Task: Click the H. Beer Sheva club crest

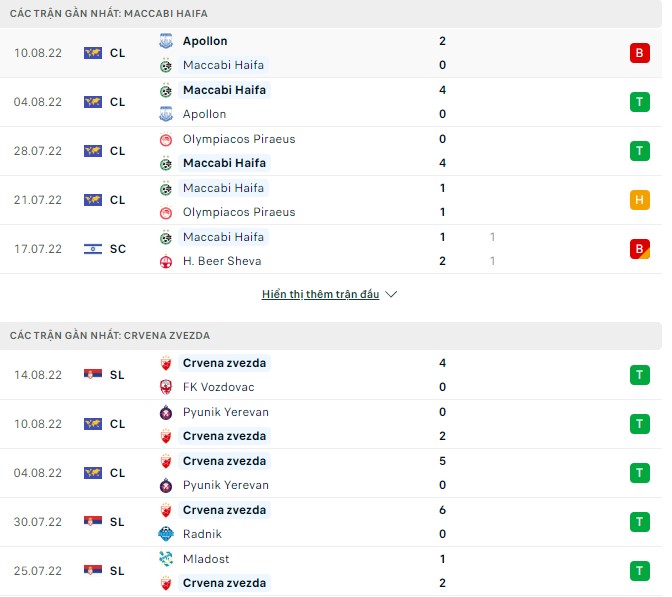Action: (166, 261)
